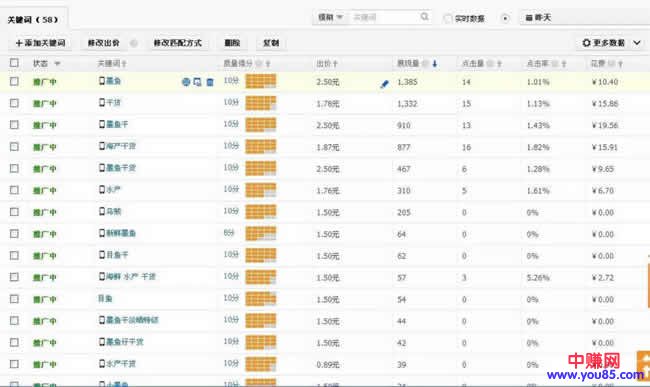
Task: Check the box for the 墨鱼干 row
Action: 14,124
